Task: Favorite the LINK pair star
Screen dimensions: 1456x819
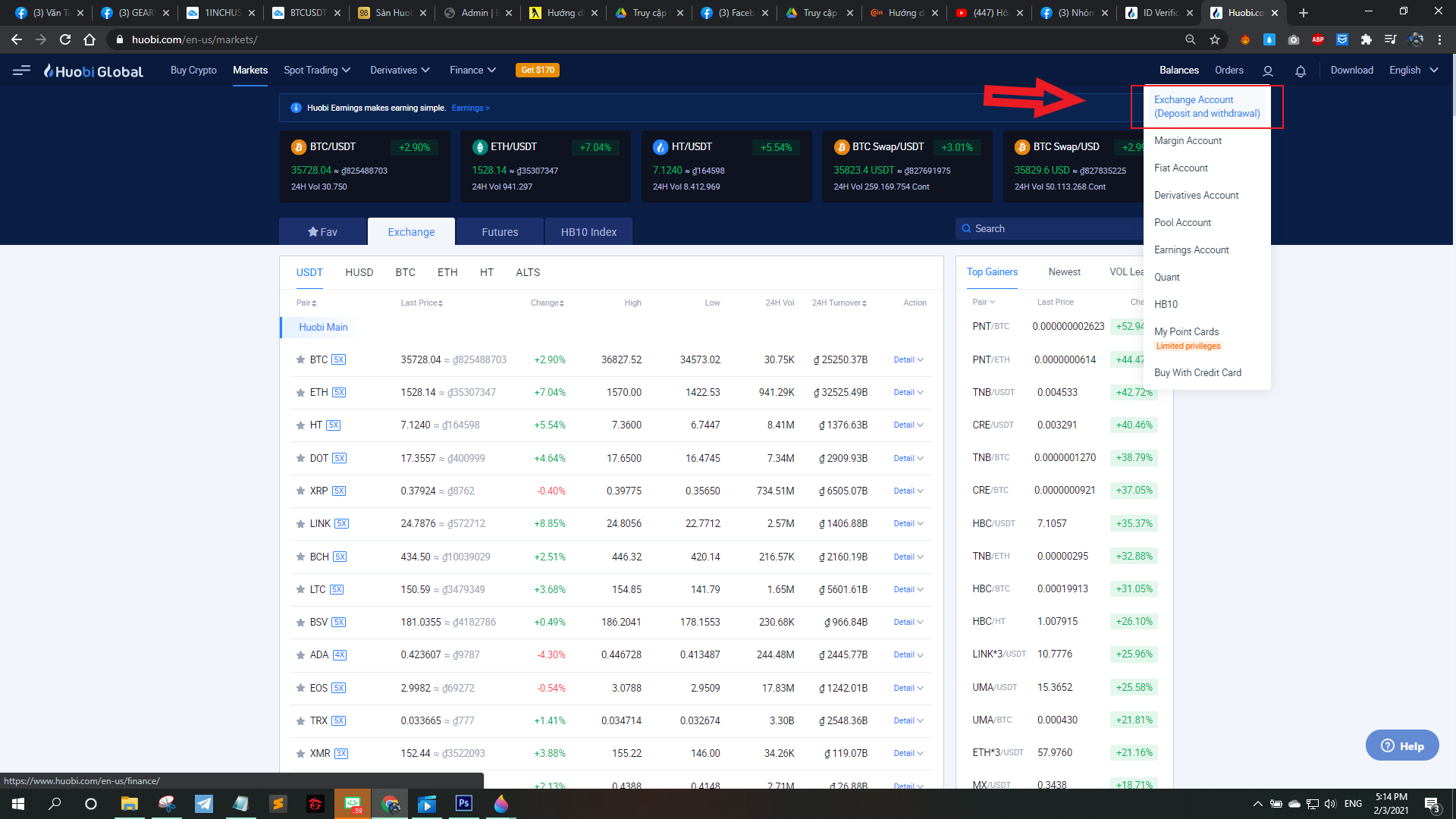Action: coord(300,524)
